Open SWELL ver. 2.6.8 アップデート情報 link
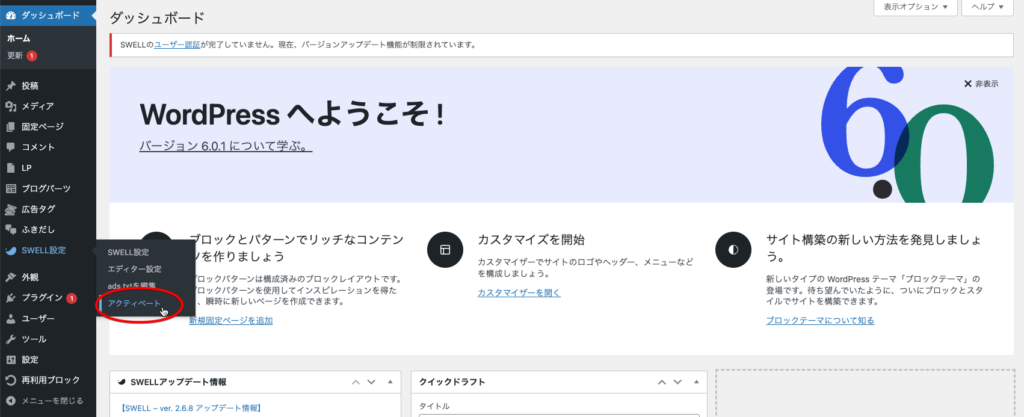The width and height of the screenshot is (1024, 417). (x=191, y=408)
